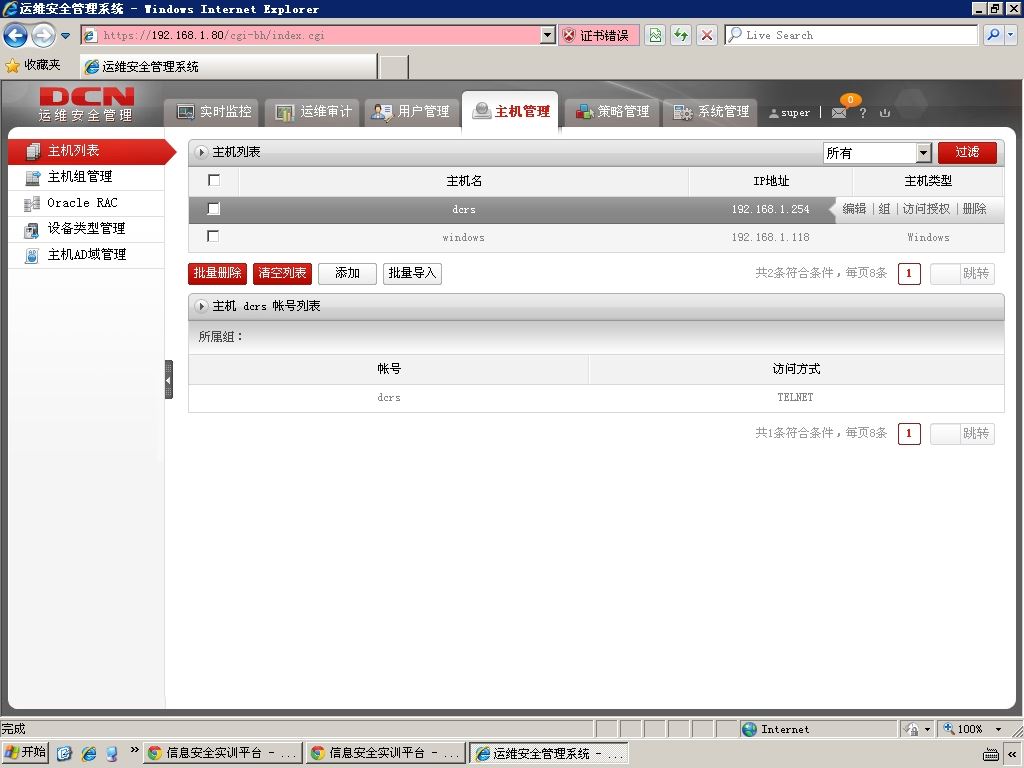Click host list page jump input

coord(945,274)
